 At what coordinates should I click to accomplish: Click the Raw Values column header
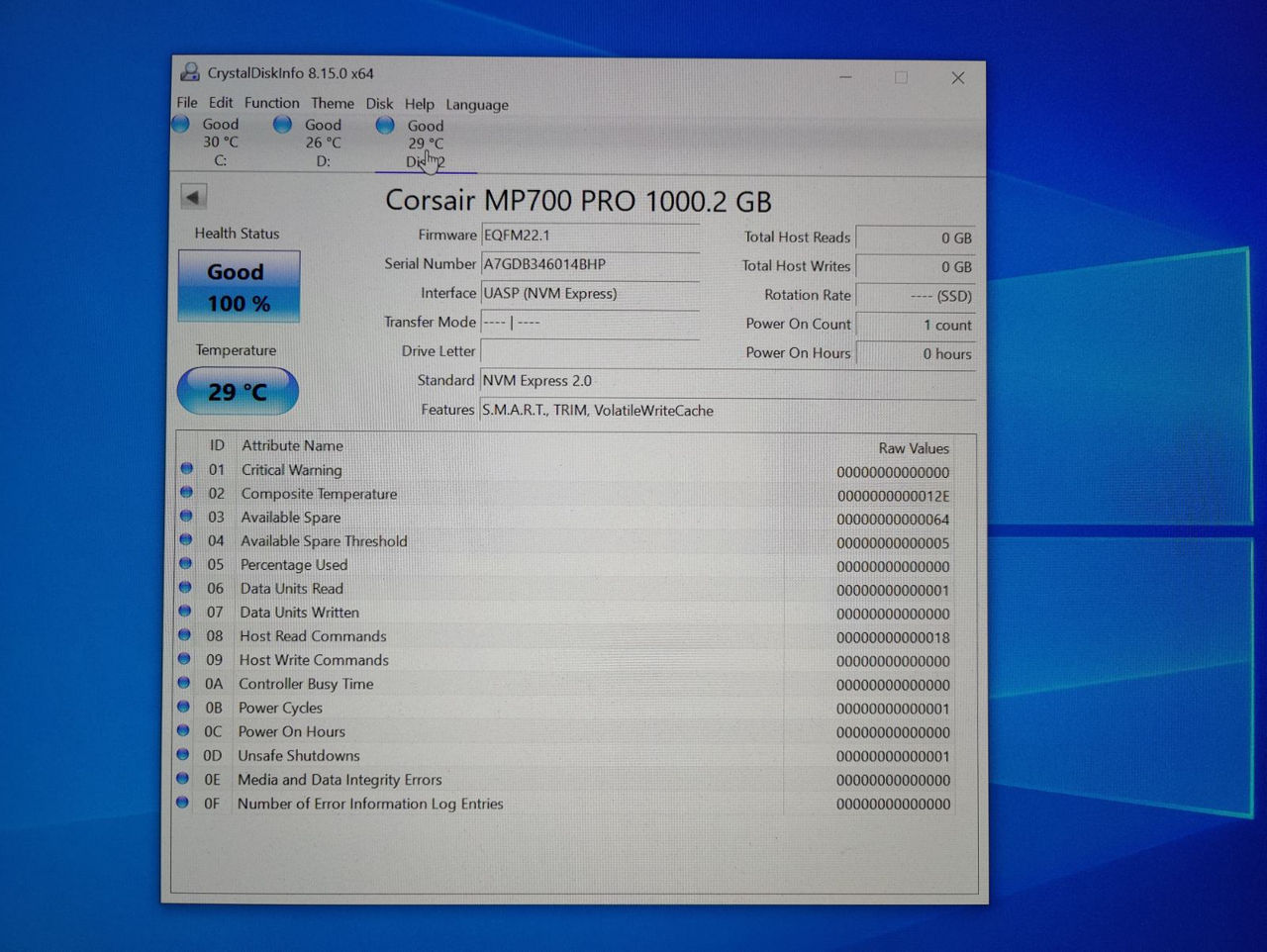(914, 448)
